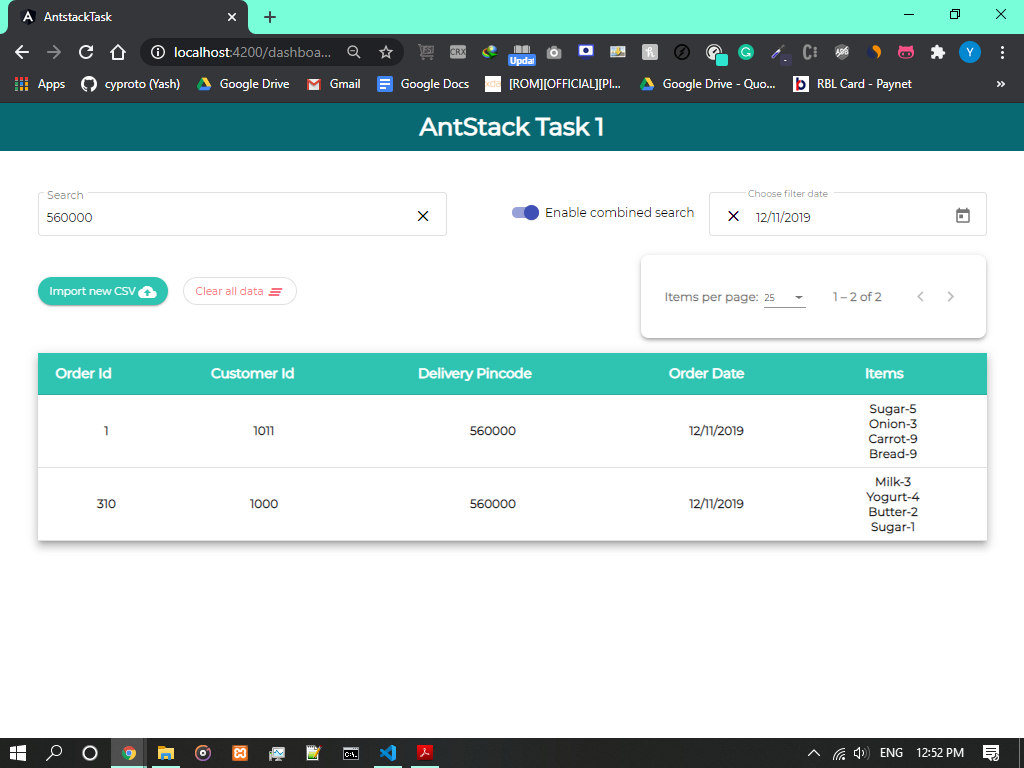Open XAMPP from the taskbar
This screenshot has width=1024, height=768.
(x=240, y=753)
